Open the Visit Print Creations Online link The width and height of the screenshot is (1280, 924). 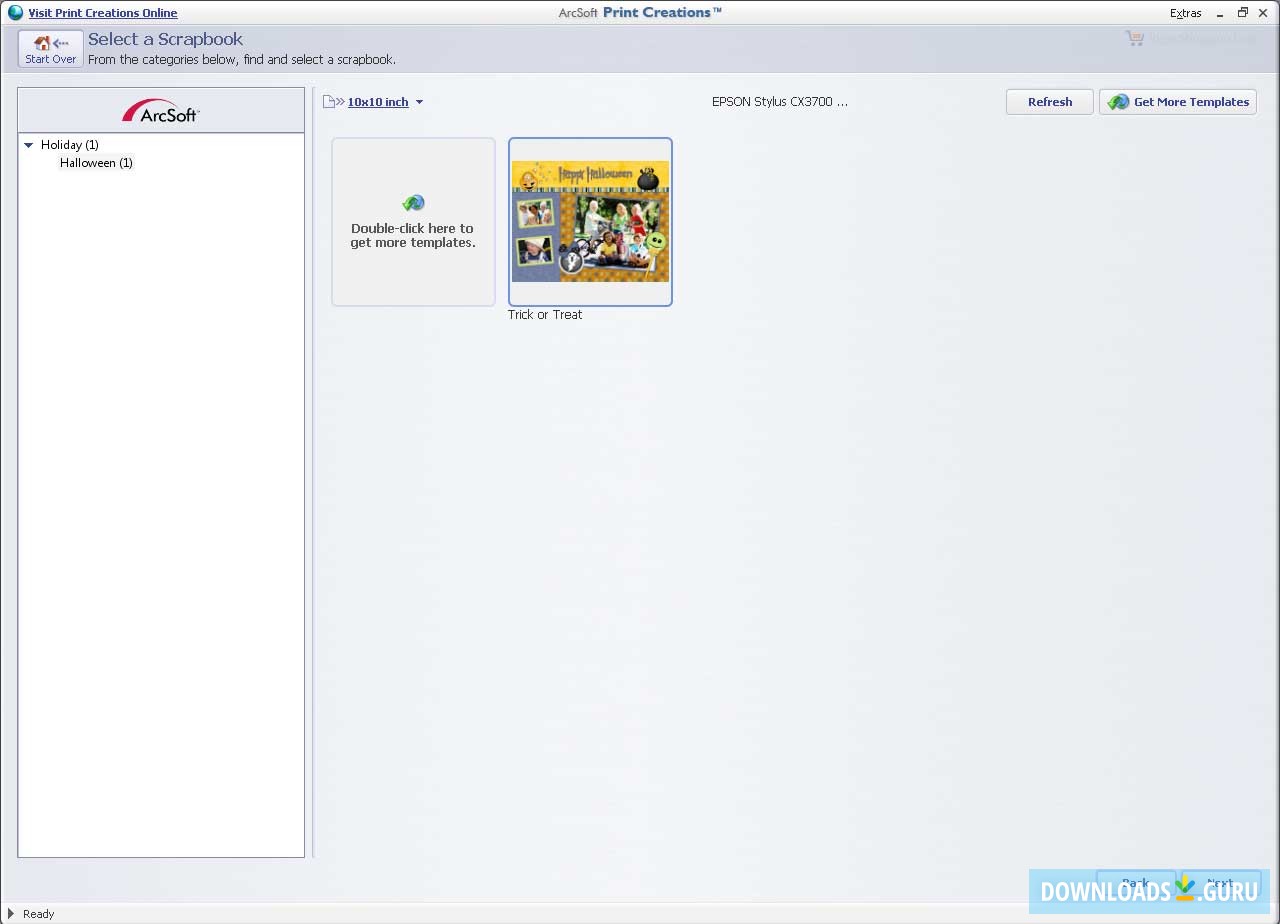(103, 13)
